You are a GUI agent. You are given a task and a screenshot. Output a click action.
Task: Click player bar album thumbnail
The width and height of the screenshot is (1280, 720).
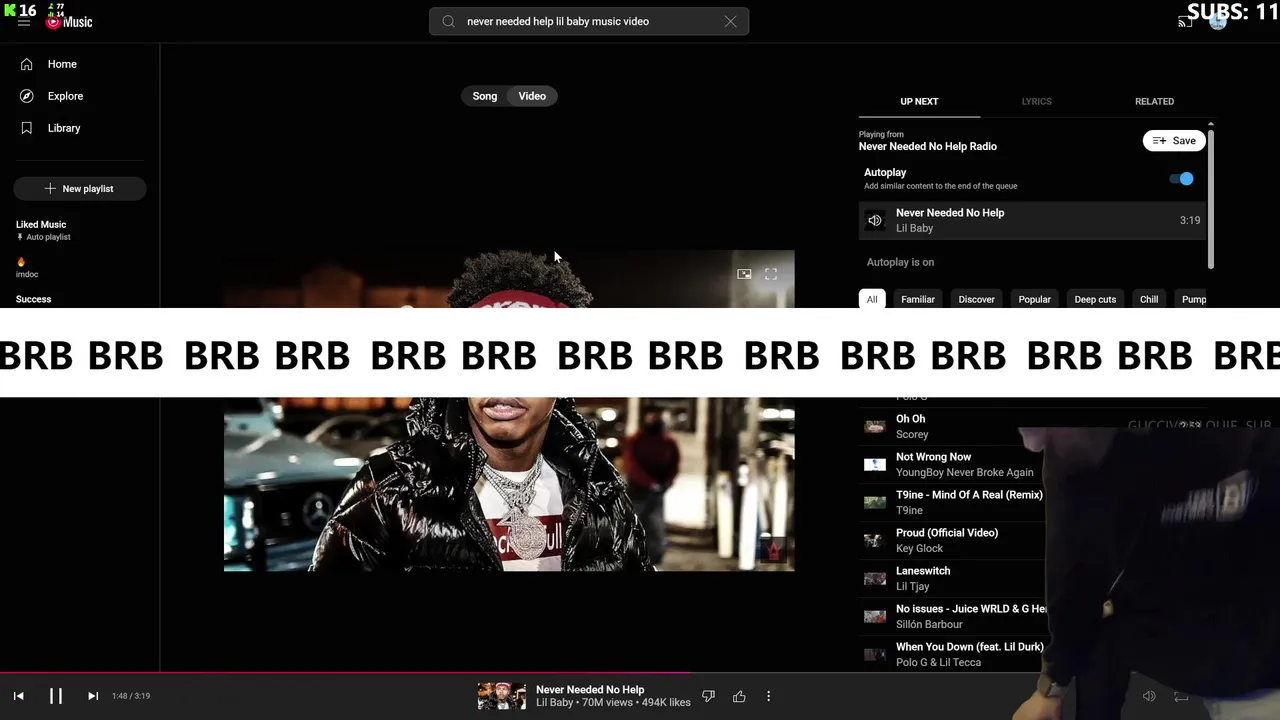[502, 696]
